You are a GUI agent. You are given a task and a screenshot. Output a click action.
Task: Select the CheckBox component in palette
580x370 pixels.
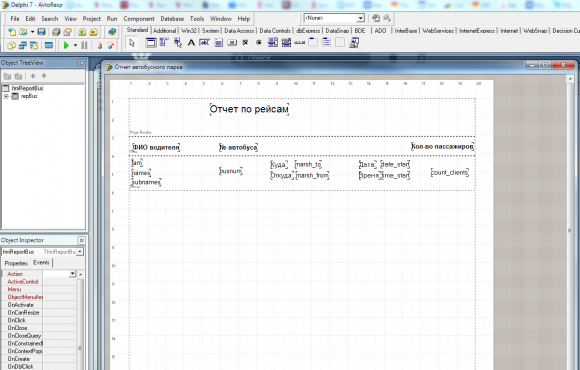click(x=245, y=43)
